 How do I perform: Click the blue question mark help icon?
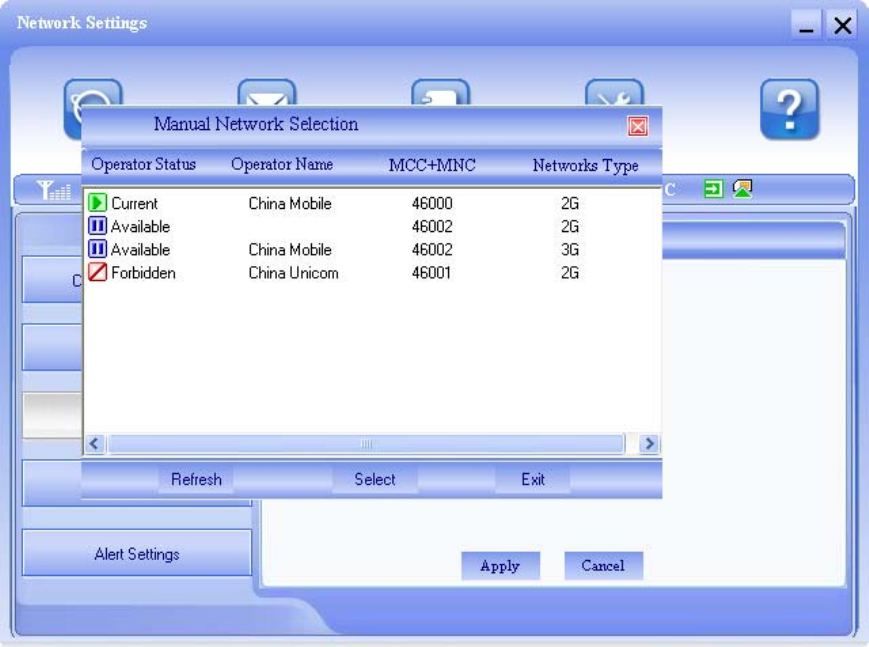point(789,109)
